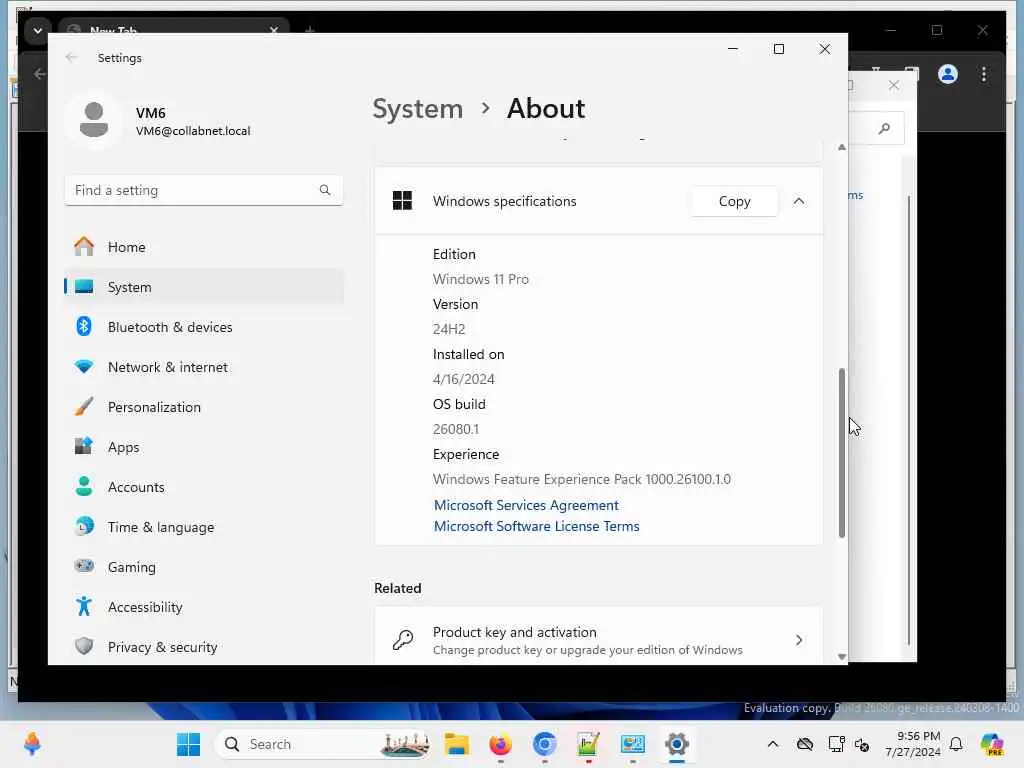Open Accessibility settings
The image size is (1024, 768).
(204, 607)
